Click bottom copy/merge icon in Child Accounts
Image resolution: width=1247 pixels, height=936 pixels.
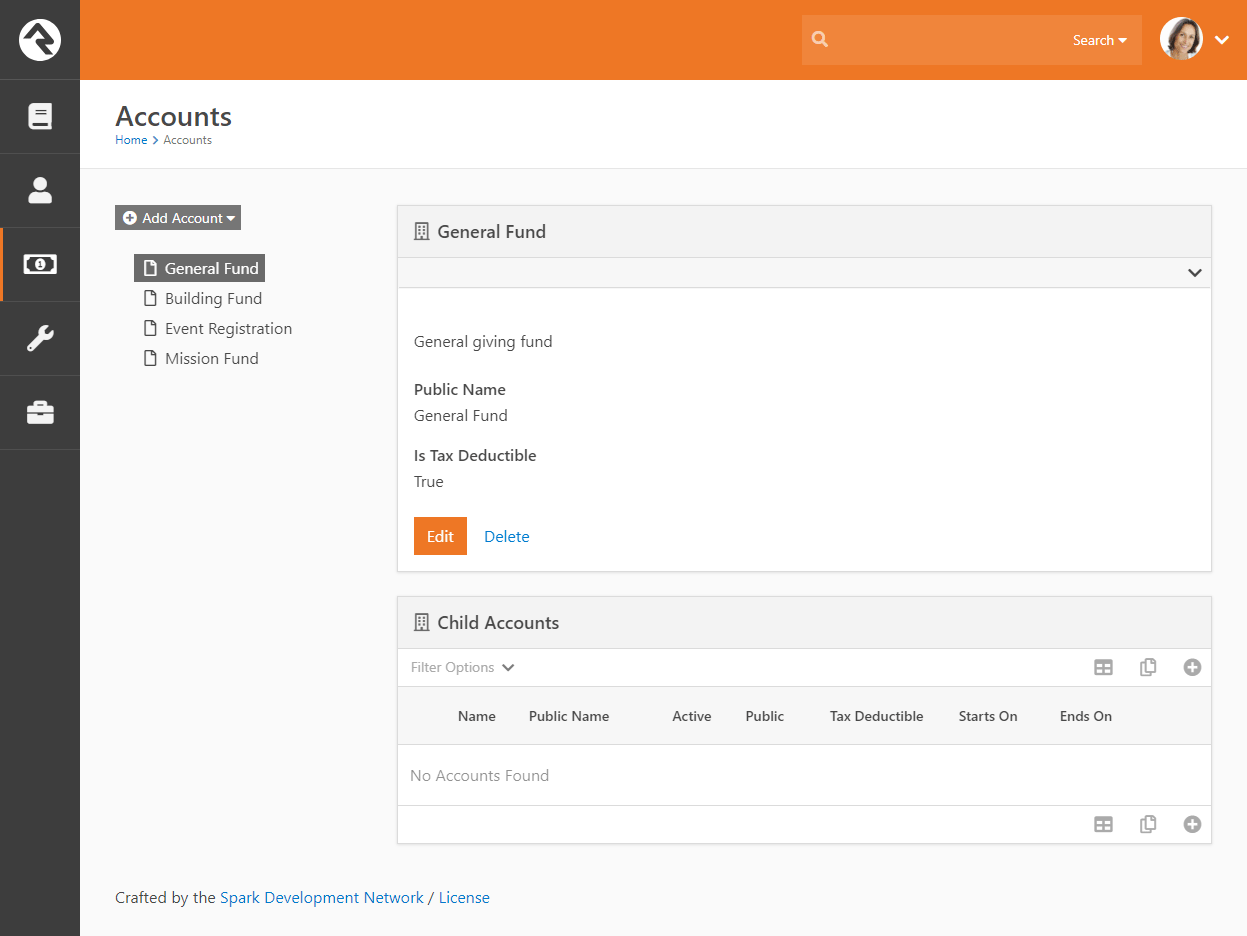(x=1148, y=824)
